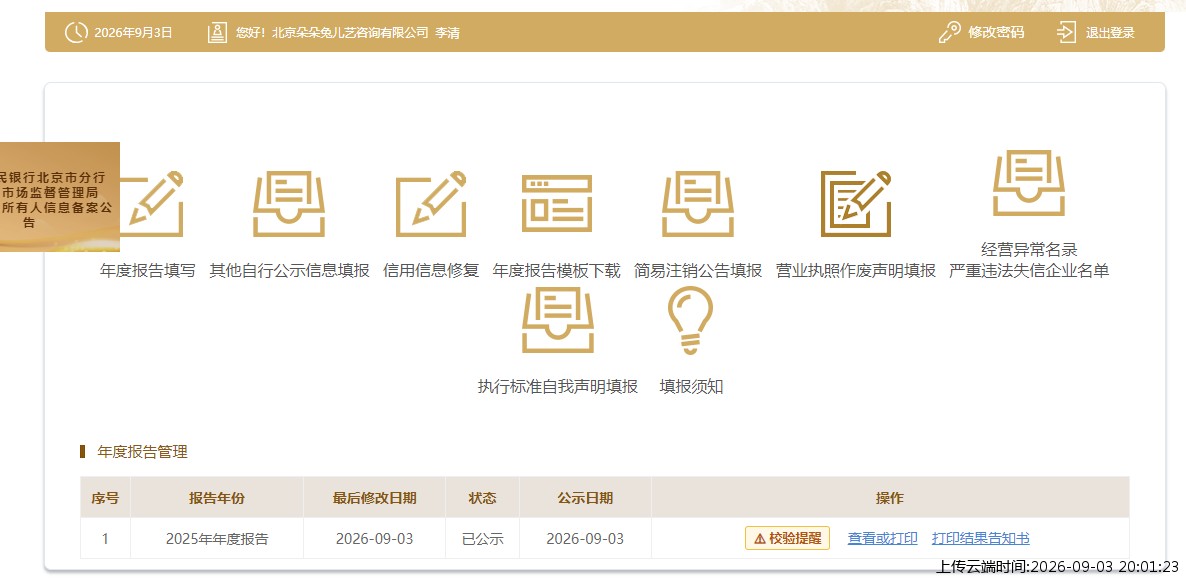Click the floating 信息备案公告 banner
The image size is (1186, 580).
click(x=60, y=197)
